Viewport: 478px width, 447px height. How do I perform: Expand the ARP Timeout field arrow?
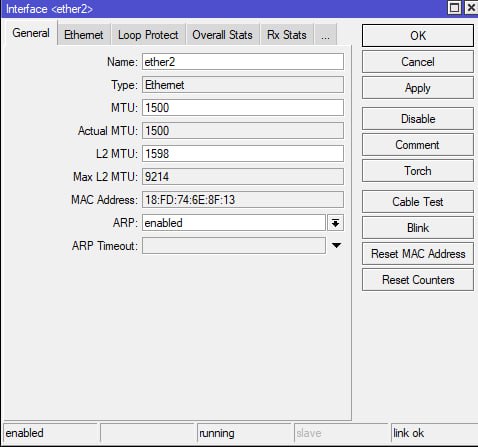336,246
